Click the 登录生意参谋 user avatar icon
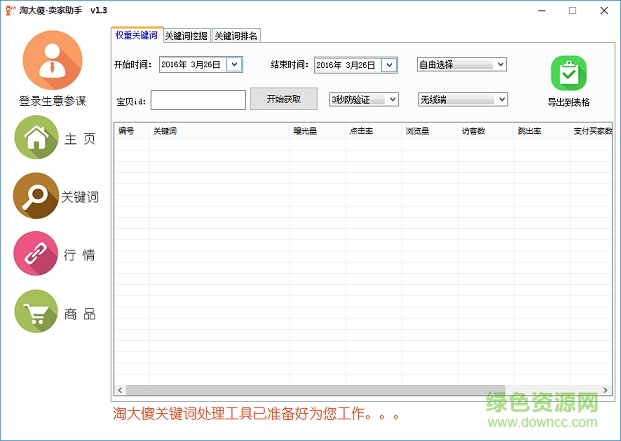 pos(53,60)
